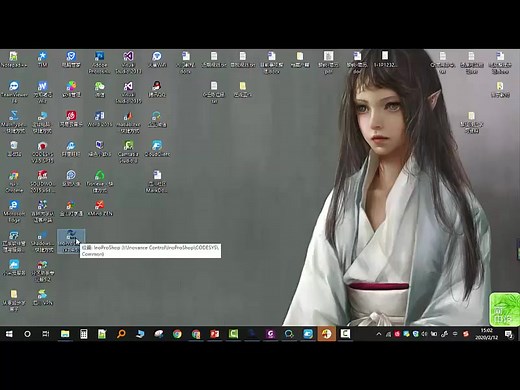Switch to Google Chrome on the taskbar
The width and height of the screenshot is (520, 390).
177,334
